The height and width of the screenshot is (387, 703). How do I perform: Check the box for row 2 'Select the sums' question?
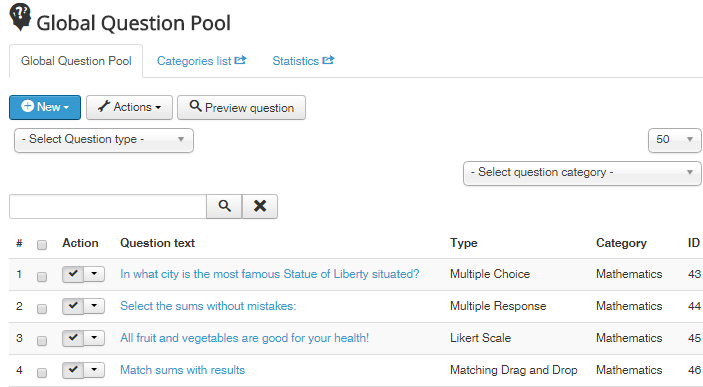tap(42, 309)
